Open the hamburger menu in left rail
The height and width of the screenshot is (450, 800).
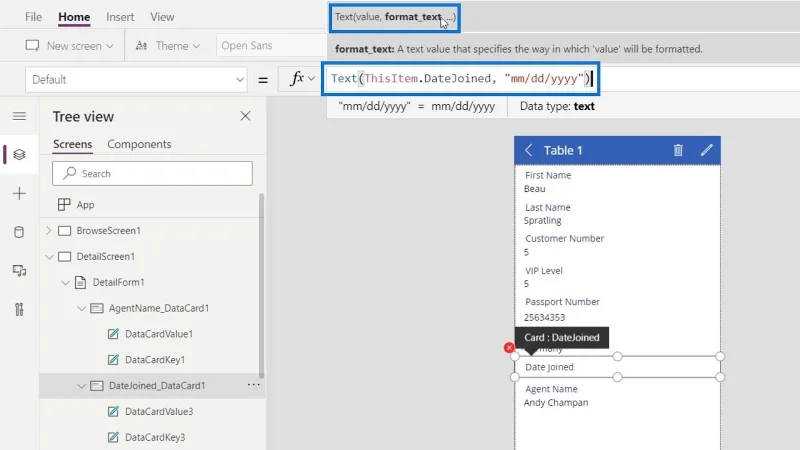19,116
